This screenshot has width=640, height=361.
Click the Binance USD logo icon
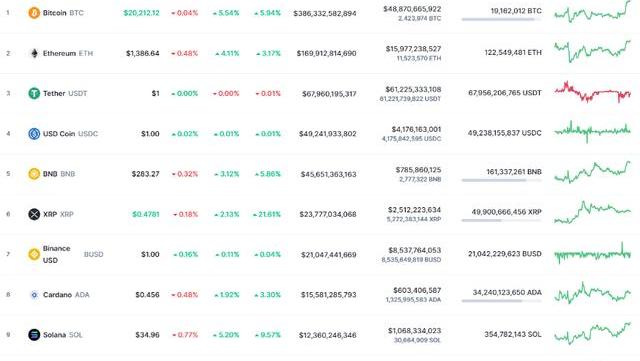pyautogui.click(x=34, y=254)
